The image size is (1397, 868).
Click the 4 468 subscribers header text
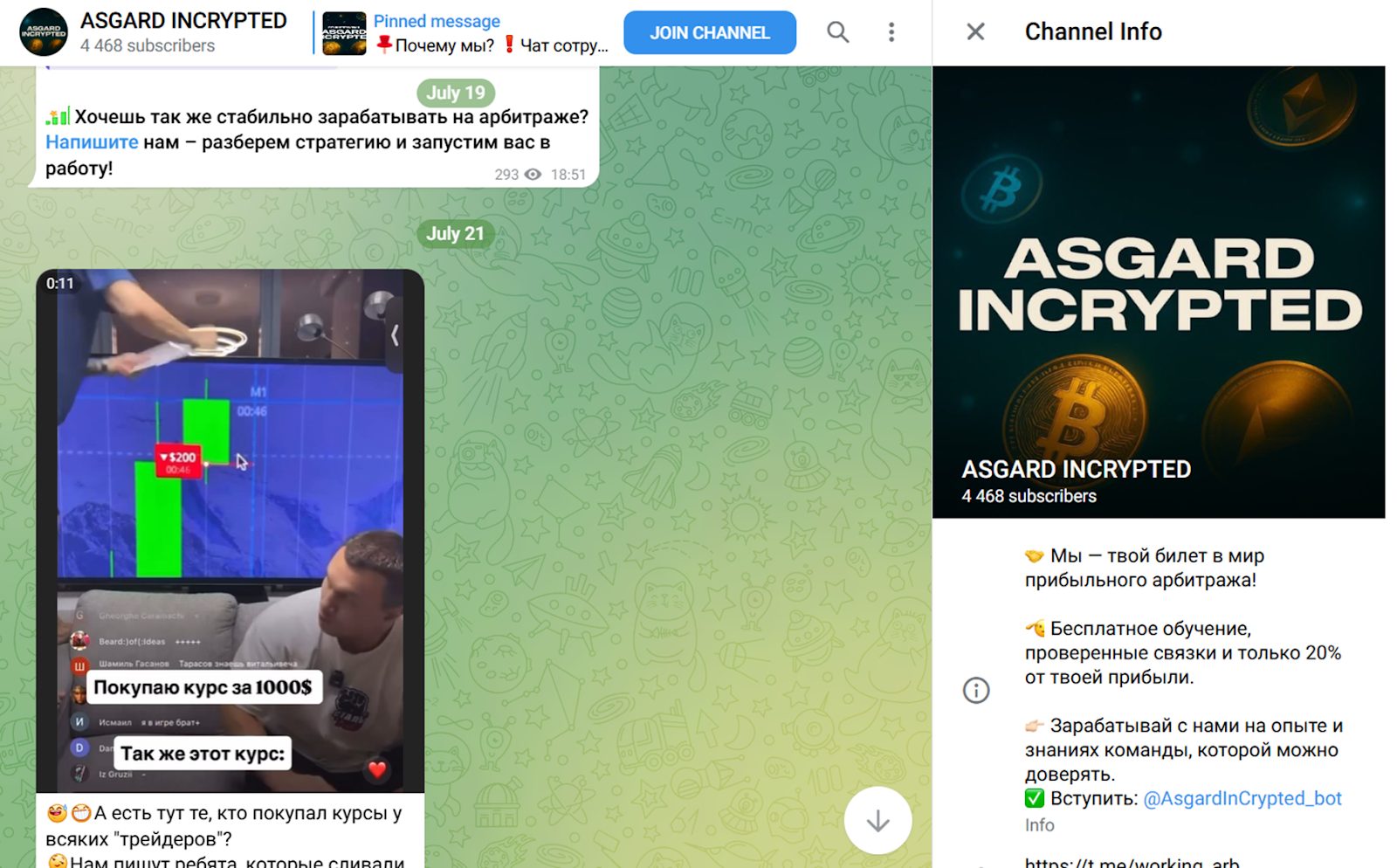[148, 45]
